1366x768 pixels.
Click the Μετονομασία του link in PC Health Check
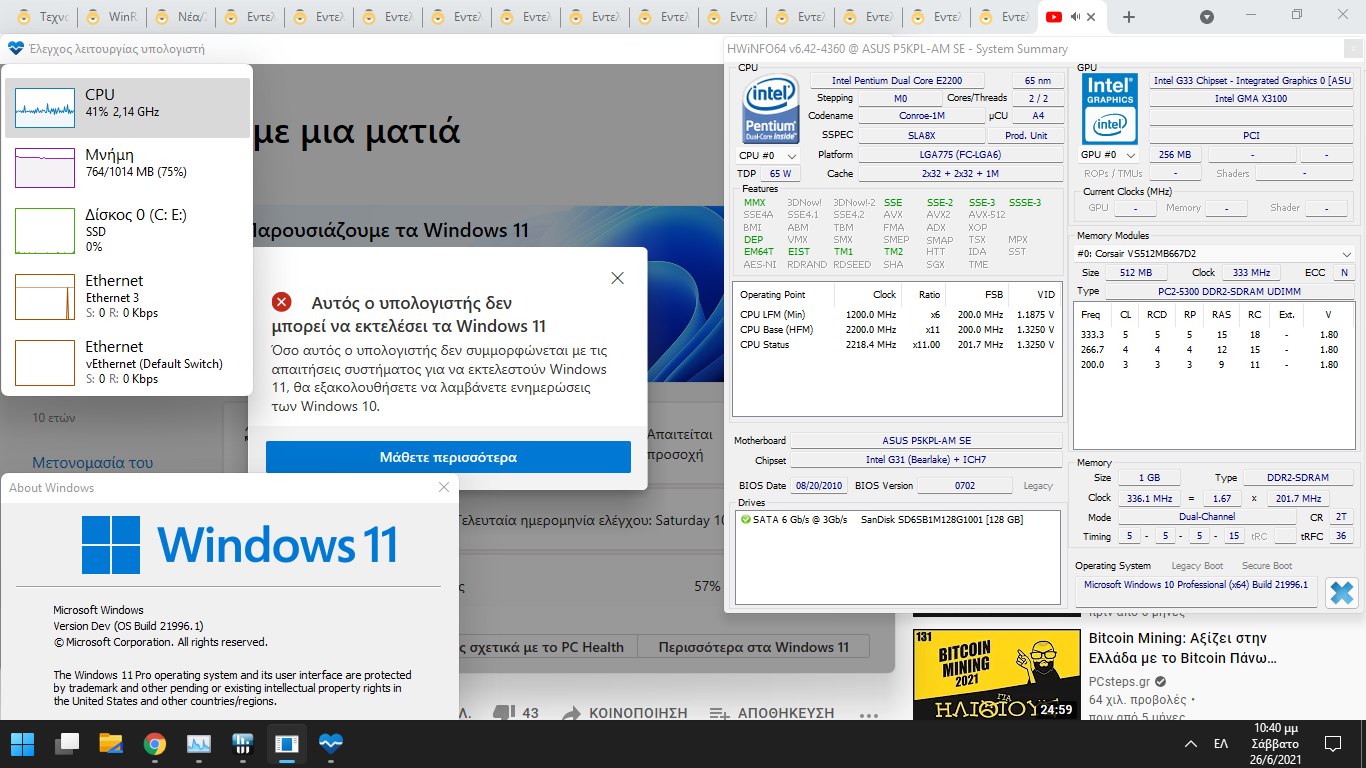tap(92, 463)
